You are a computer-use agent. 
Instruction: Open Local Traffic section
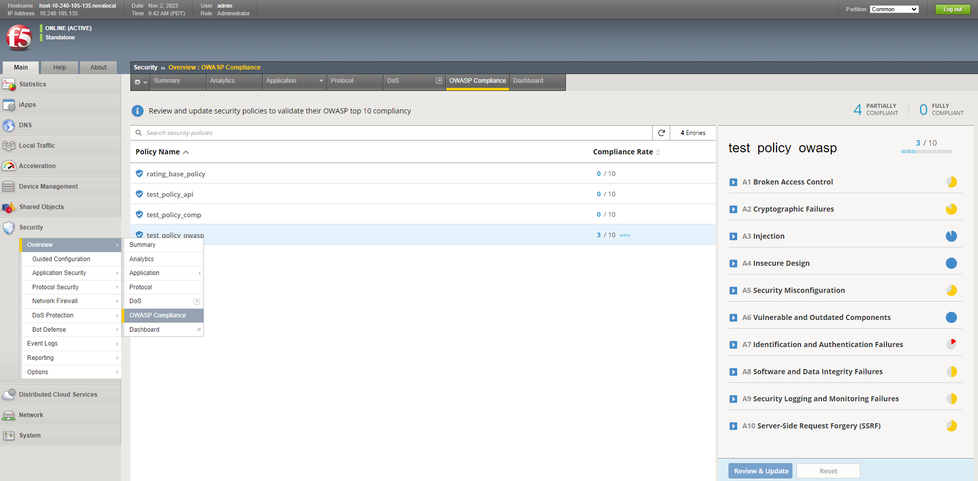61,145
